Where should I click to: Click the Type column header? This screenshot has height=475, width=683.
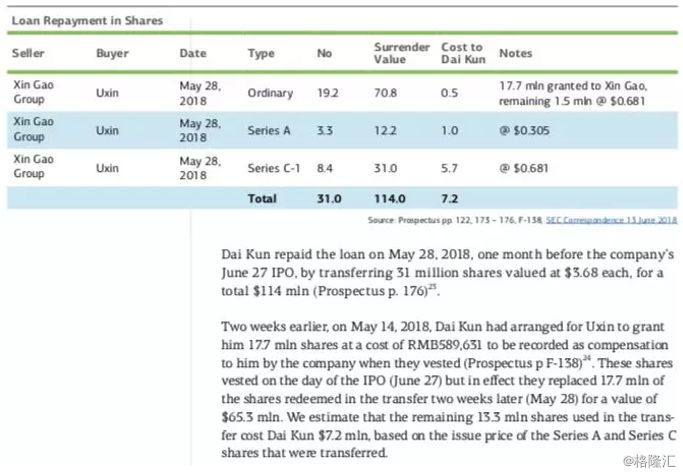261,53
